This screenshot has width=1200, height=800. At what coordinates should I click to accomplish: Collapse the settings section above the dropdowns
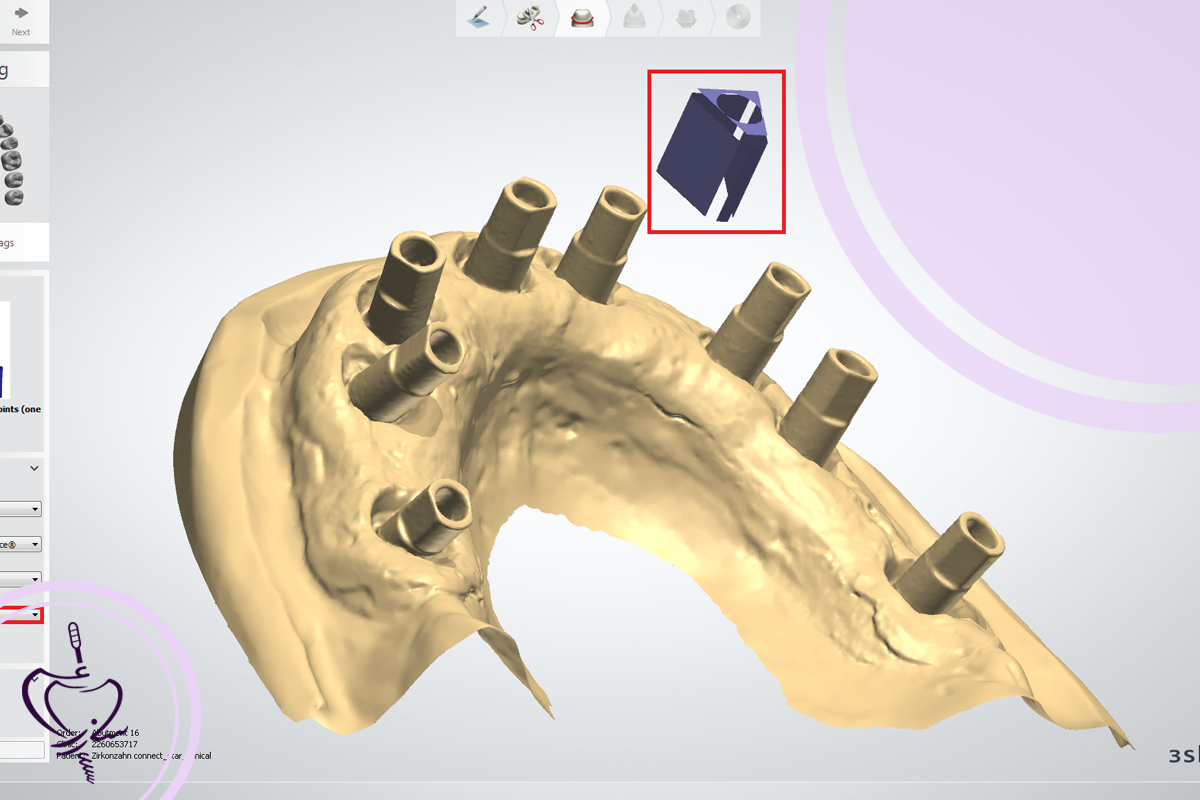click(35, 468)
